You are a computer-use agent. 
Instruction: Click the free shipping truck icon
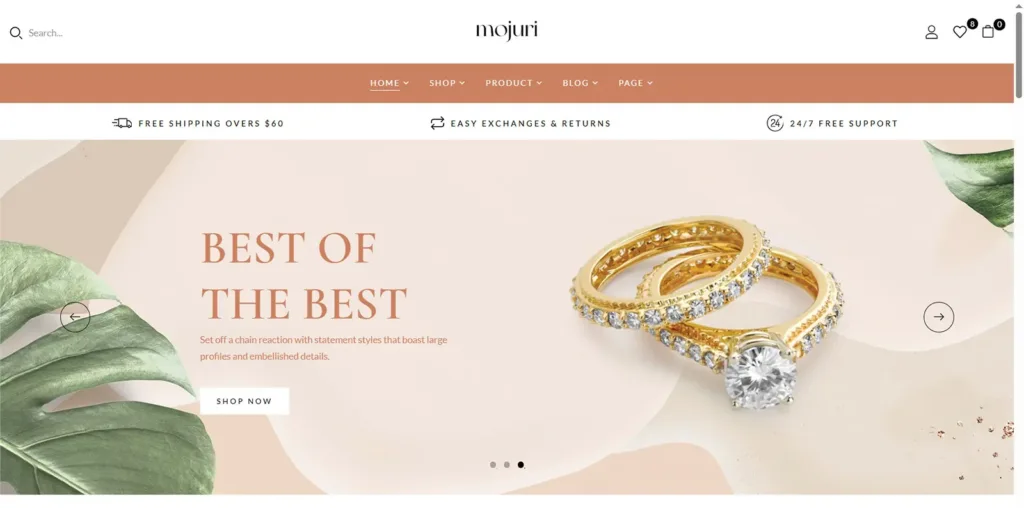(x=122, y=123)
